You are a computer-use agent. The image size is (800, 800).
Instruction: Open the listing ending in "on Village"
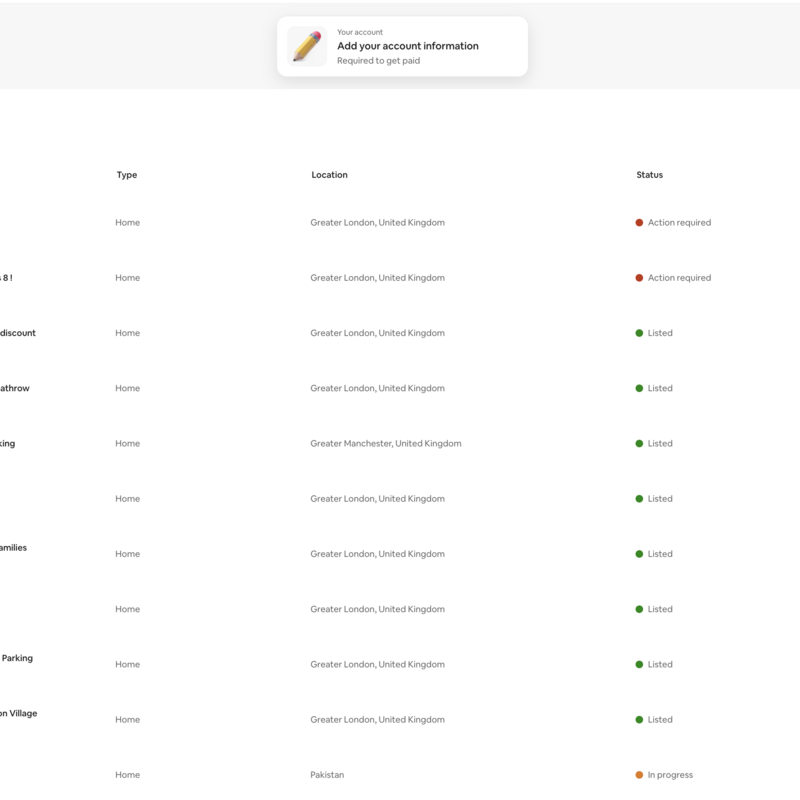(18, 713)
